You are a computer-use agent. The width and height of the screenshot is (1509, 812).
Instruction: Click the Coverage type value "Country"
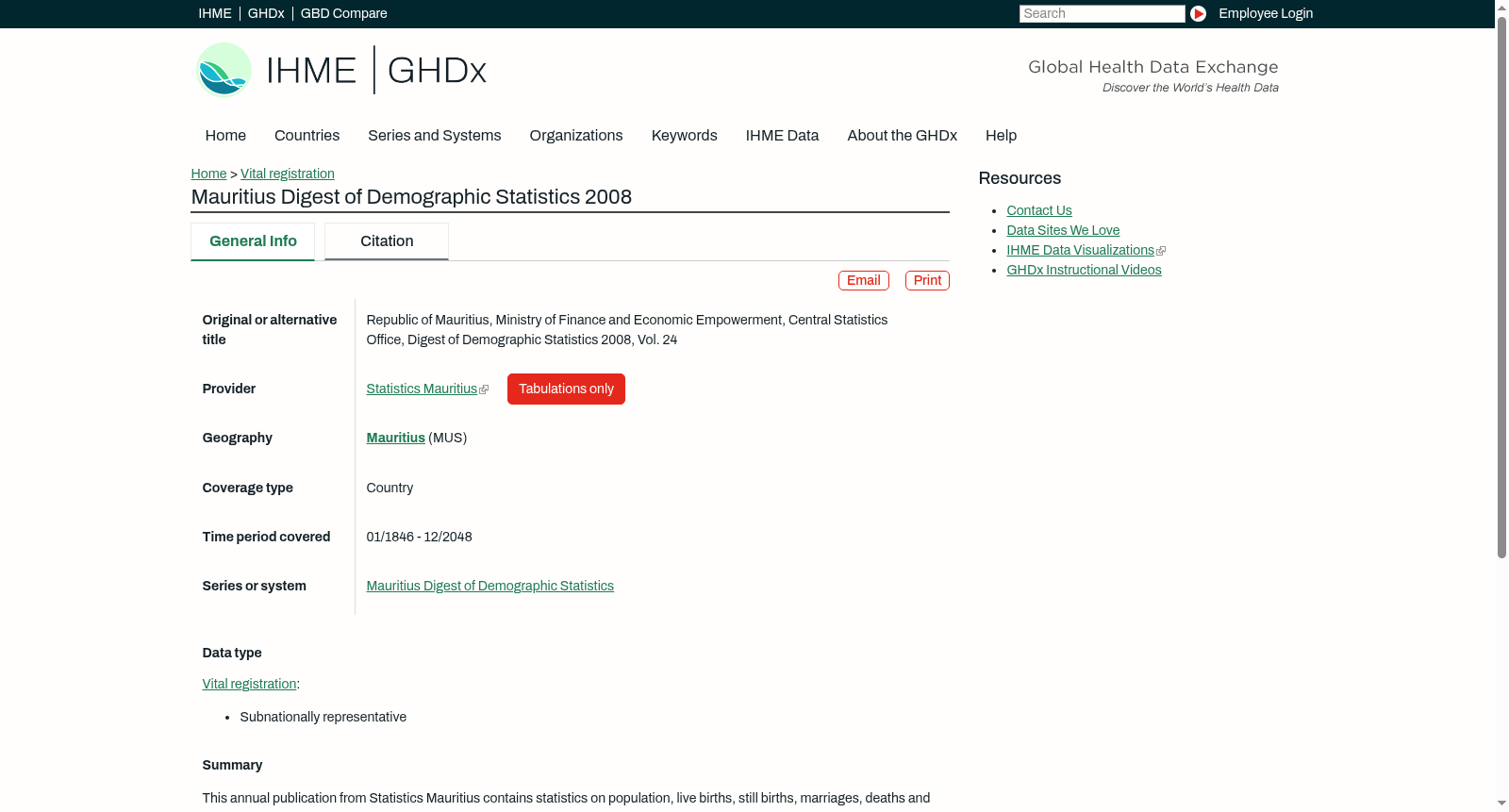coord(390,488)
